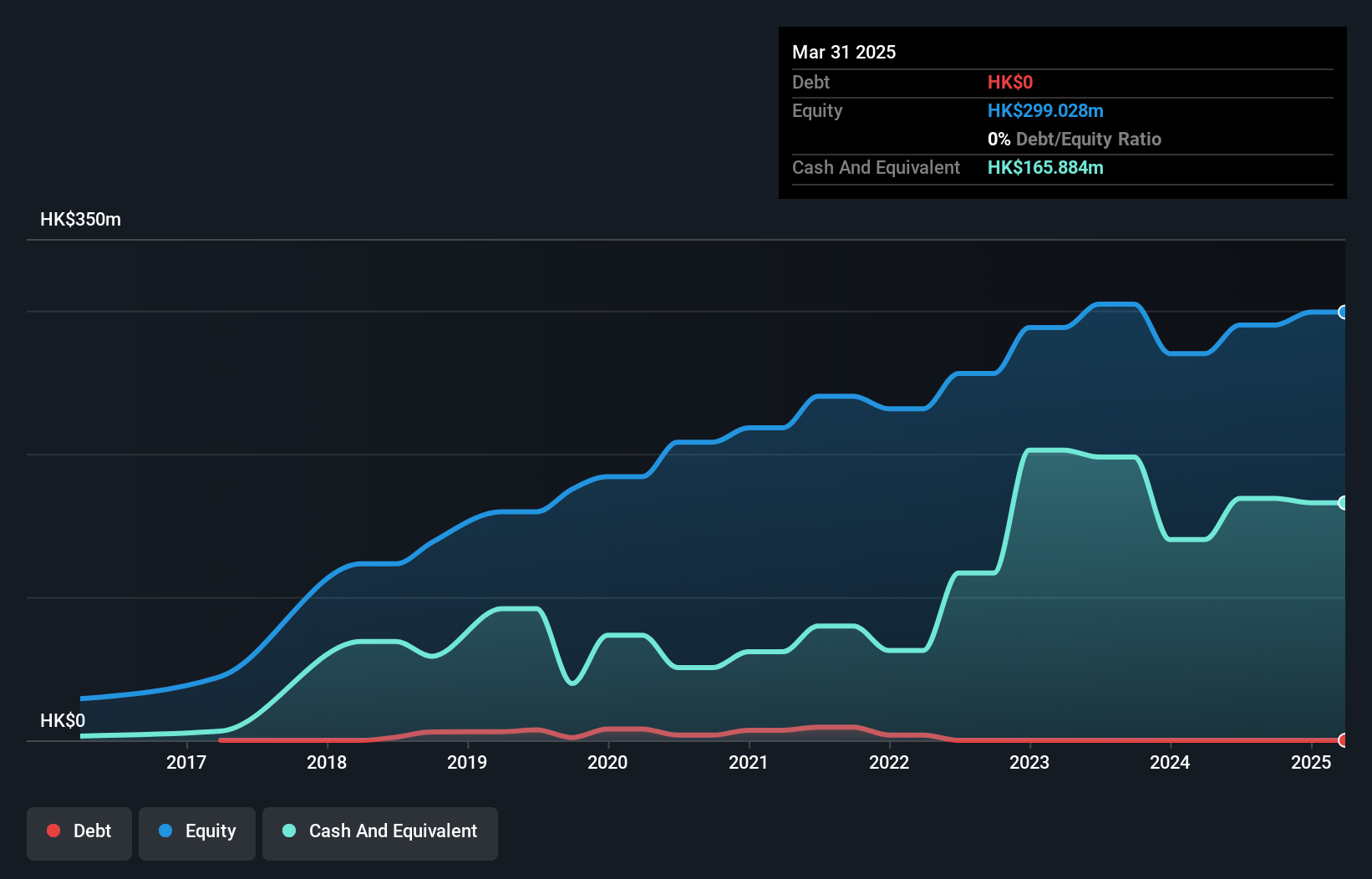The height and width of the screenshot is (879, 1372).
Task: Click the HK$0 y-axis label
Action: [x=63, y=720]
